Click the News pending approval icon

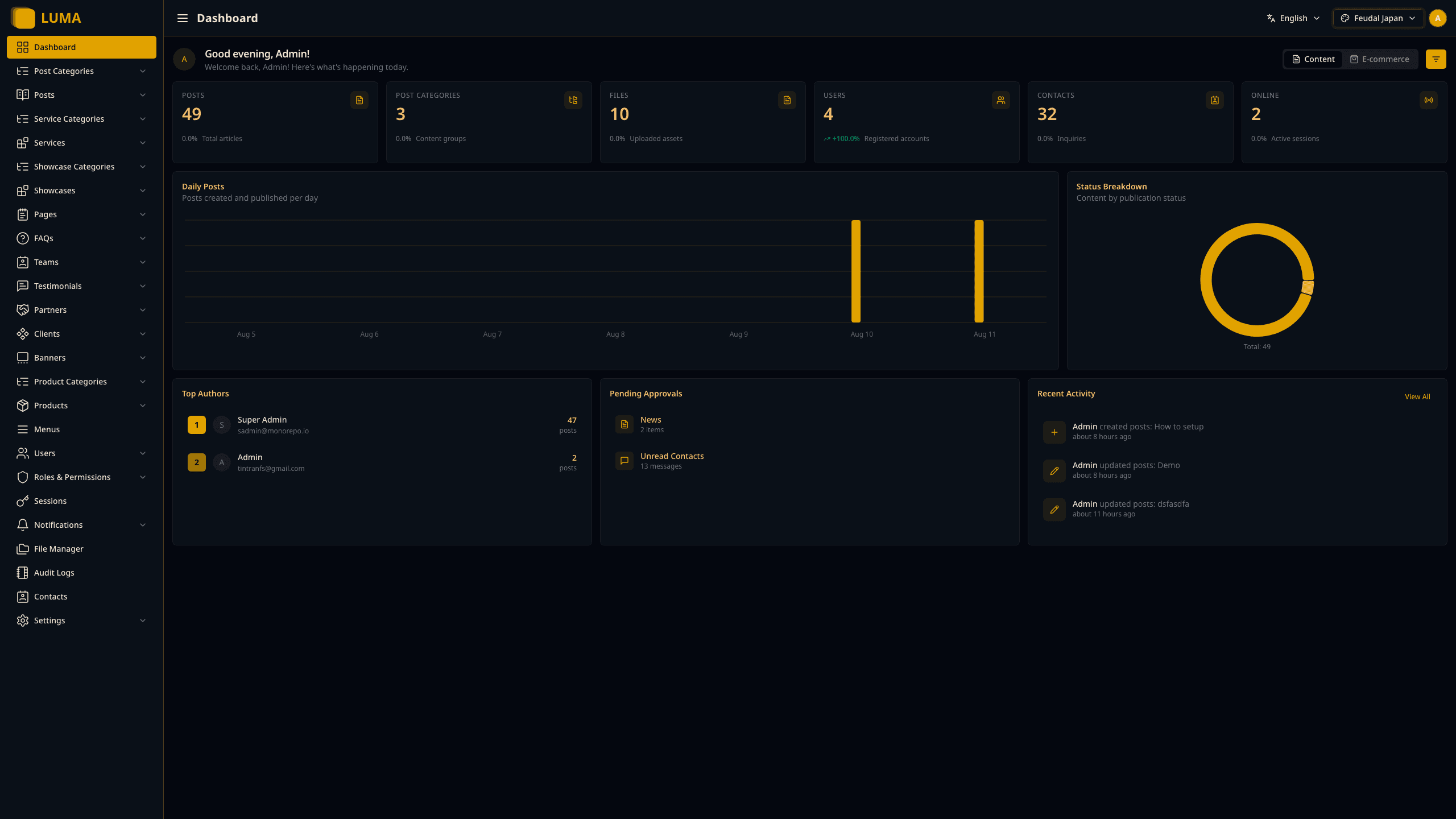[x=624, y=424]
